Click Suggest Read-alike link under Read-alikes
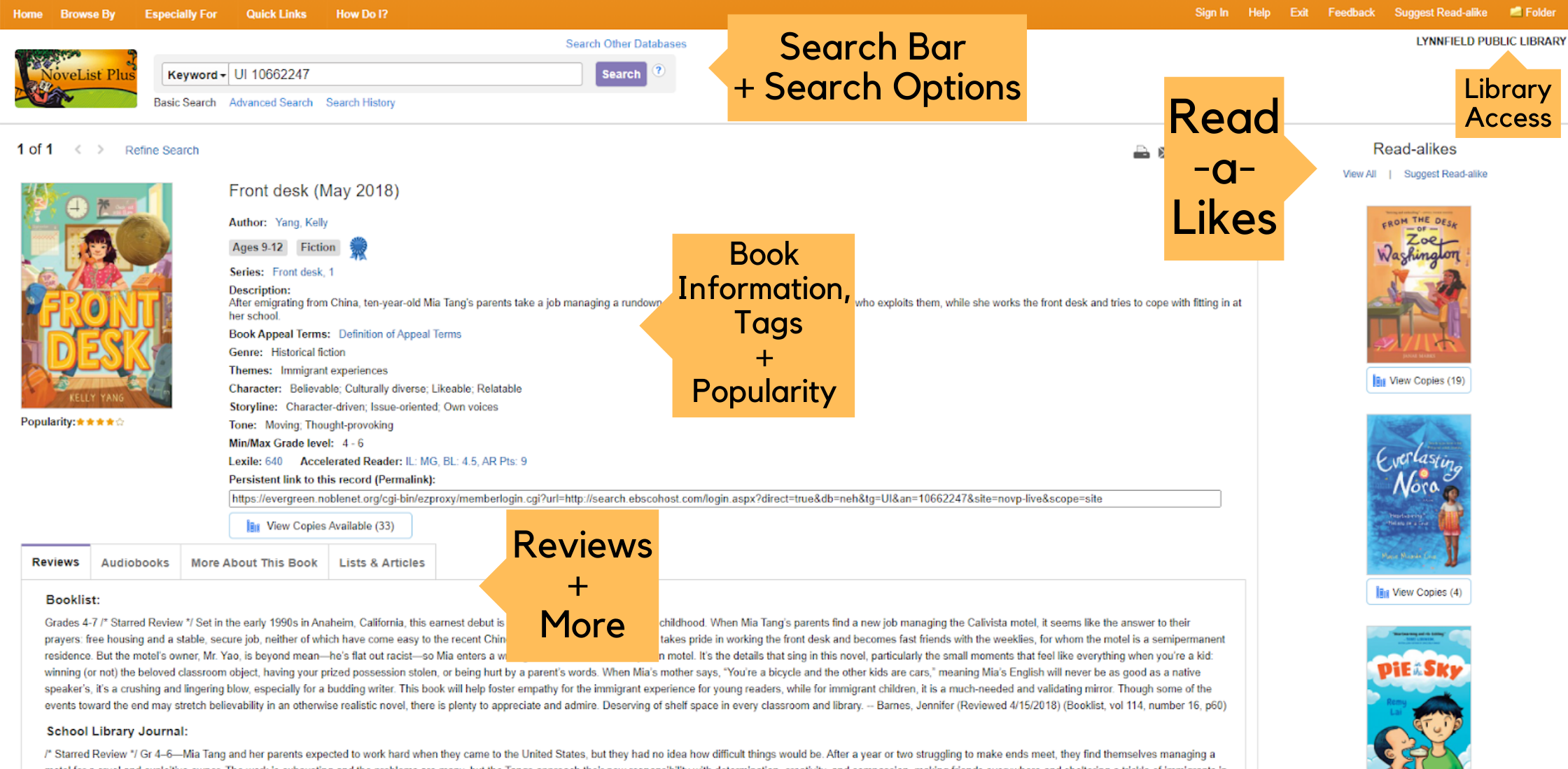 pos(1445,174)
